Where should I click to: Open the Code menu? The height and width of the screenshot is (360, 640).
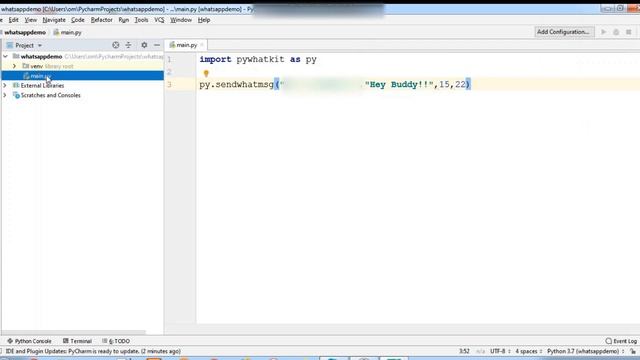(x=78, y=20)
